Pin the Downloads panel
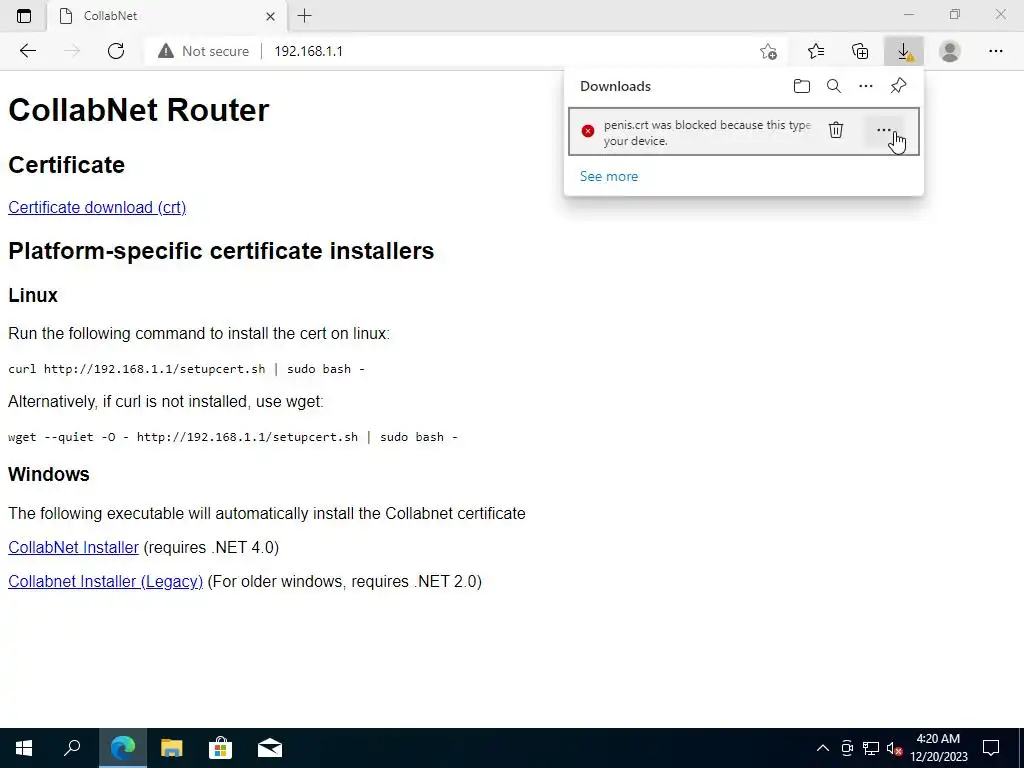The width and height of the screenshot is (1024, 768). [x=898, y=86]
